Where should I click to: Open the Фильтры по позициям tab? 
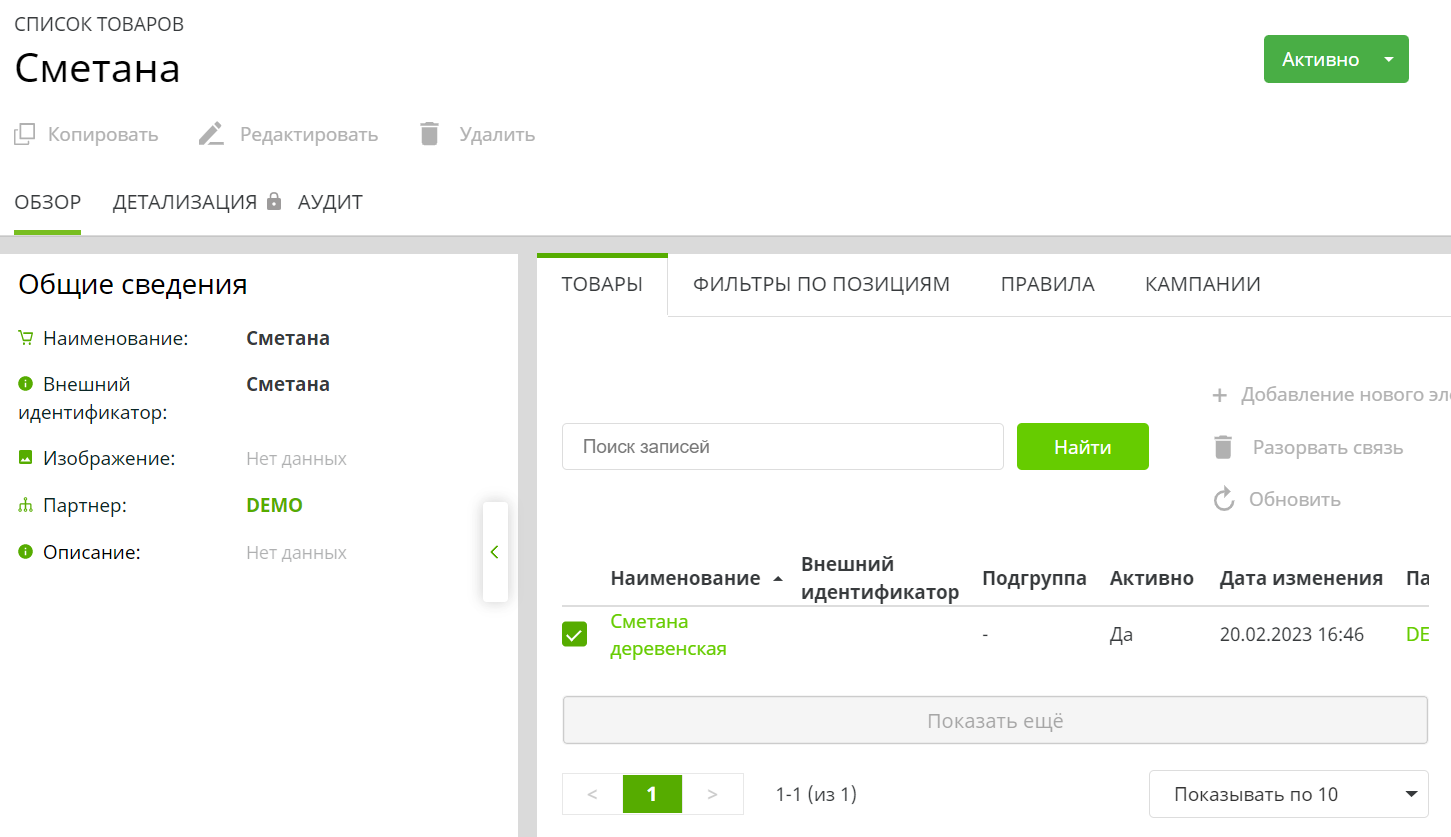point(821,284)
